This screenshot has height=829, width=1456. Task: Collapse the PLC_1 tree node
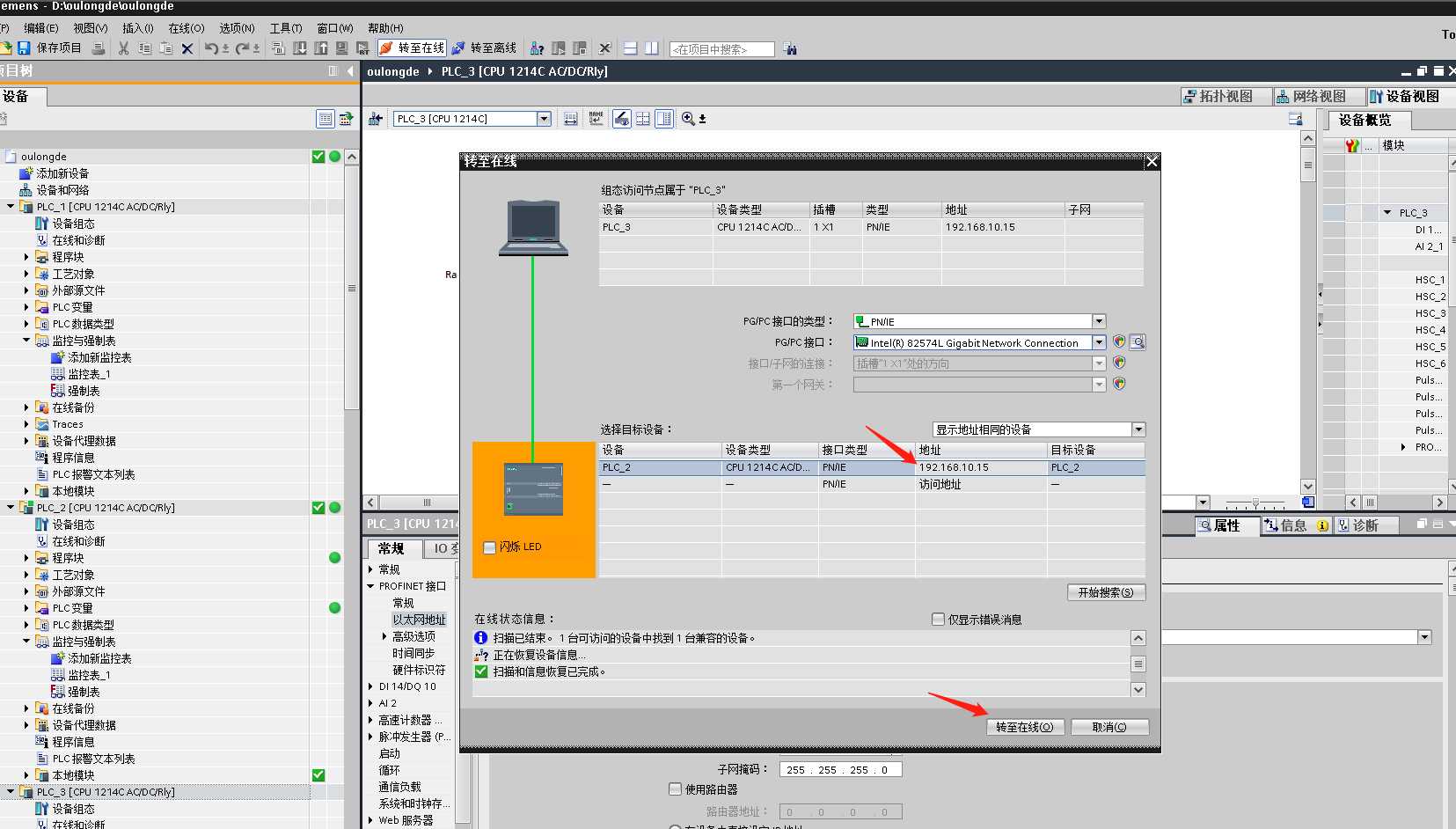coord(11,207)
